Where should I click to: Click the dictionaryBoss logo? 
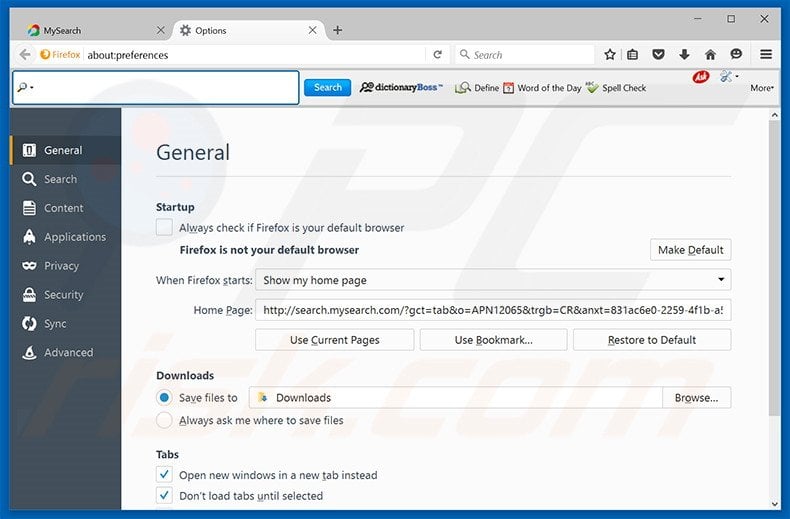tap(401, 87)
